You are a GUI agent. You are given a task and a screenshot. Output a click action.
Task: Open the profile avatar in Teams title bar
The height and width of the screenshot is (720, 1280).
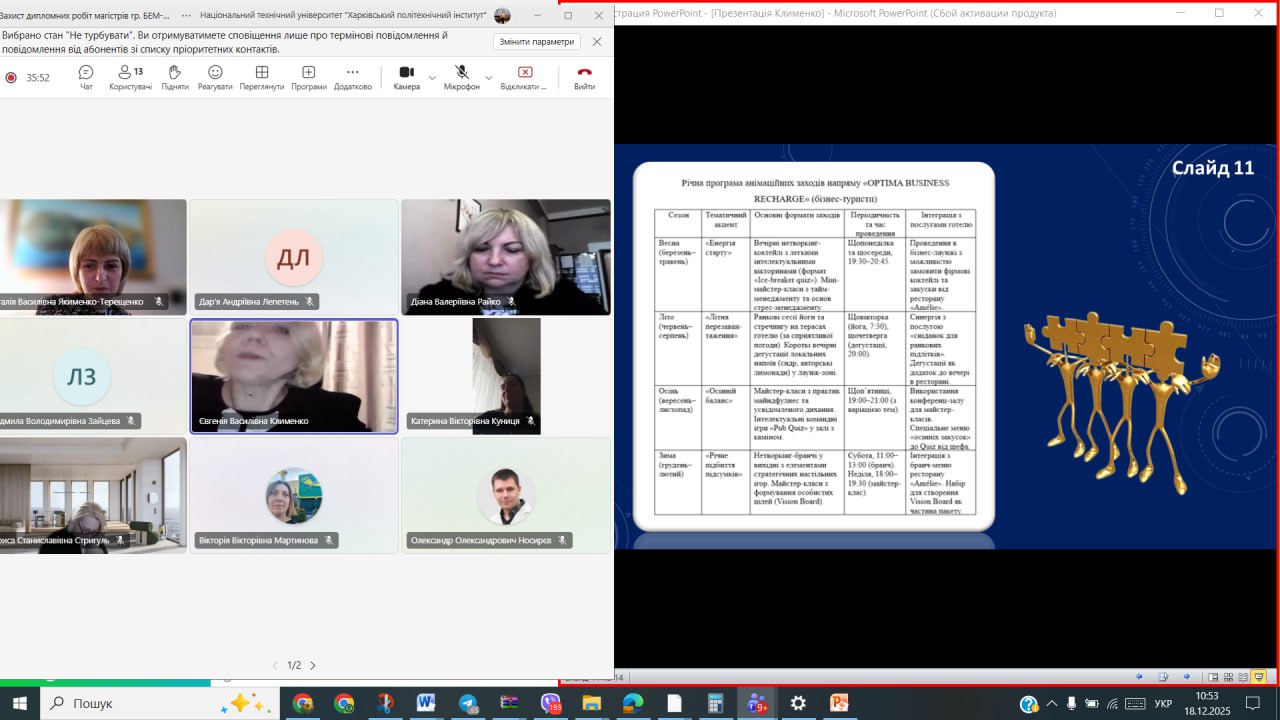click(502, 15)
